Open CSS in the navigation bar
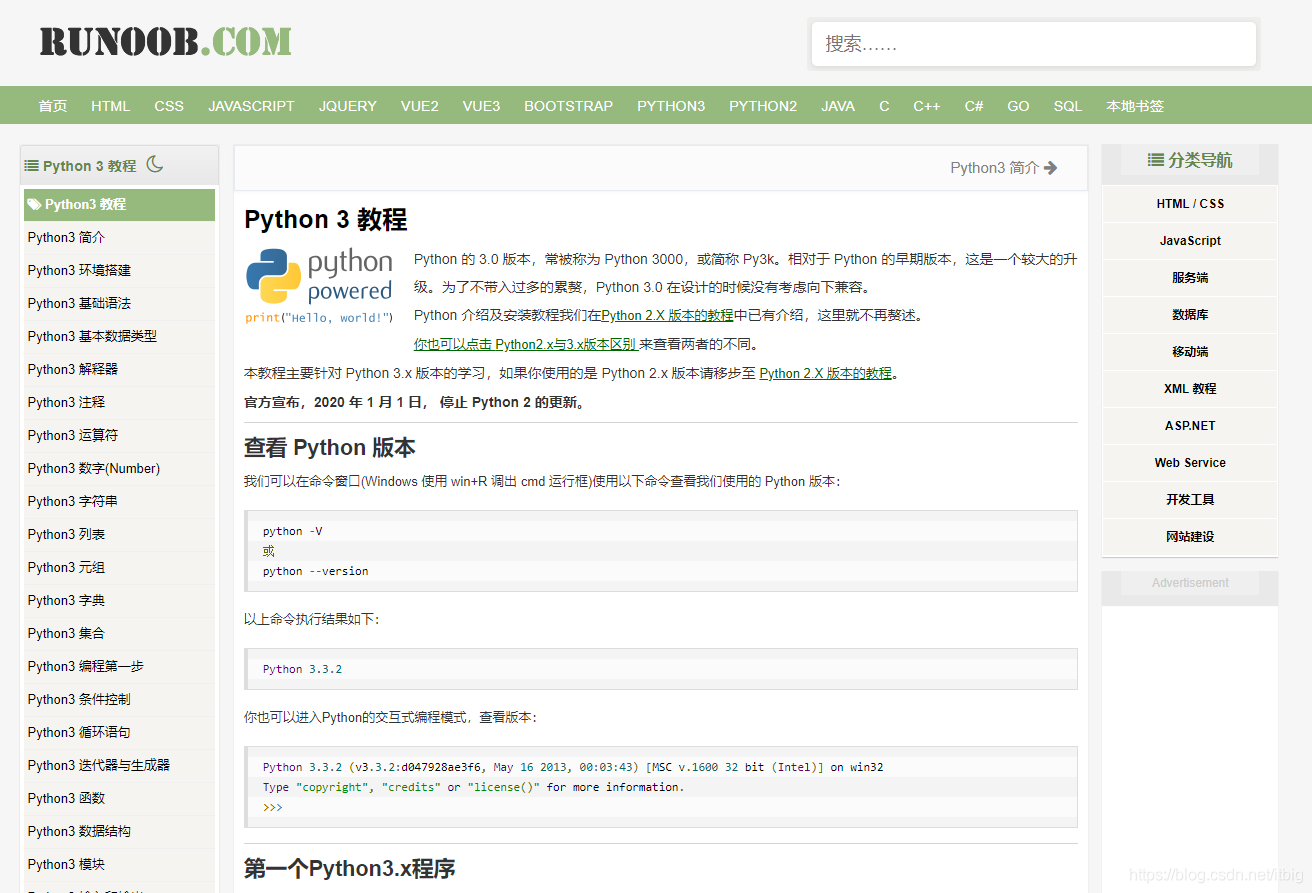 [169, 106]
